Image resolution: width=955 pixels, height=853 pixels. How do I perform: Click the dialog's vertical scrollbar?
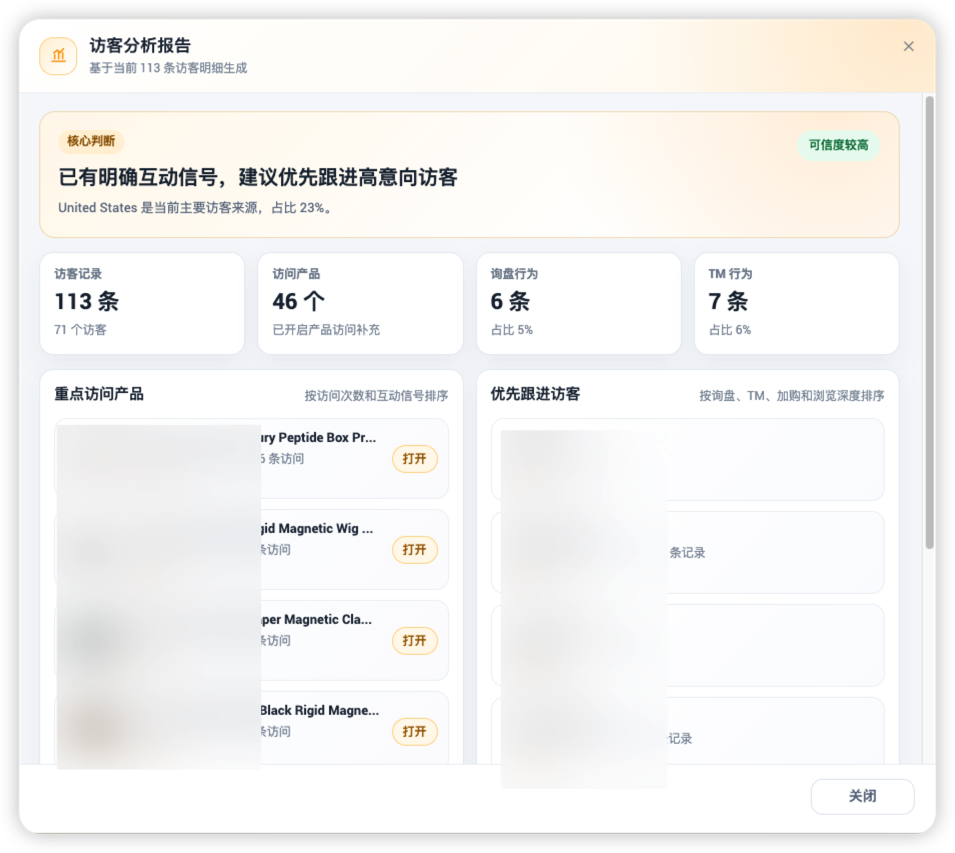(x=929, y=323)
